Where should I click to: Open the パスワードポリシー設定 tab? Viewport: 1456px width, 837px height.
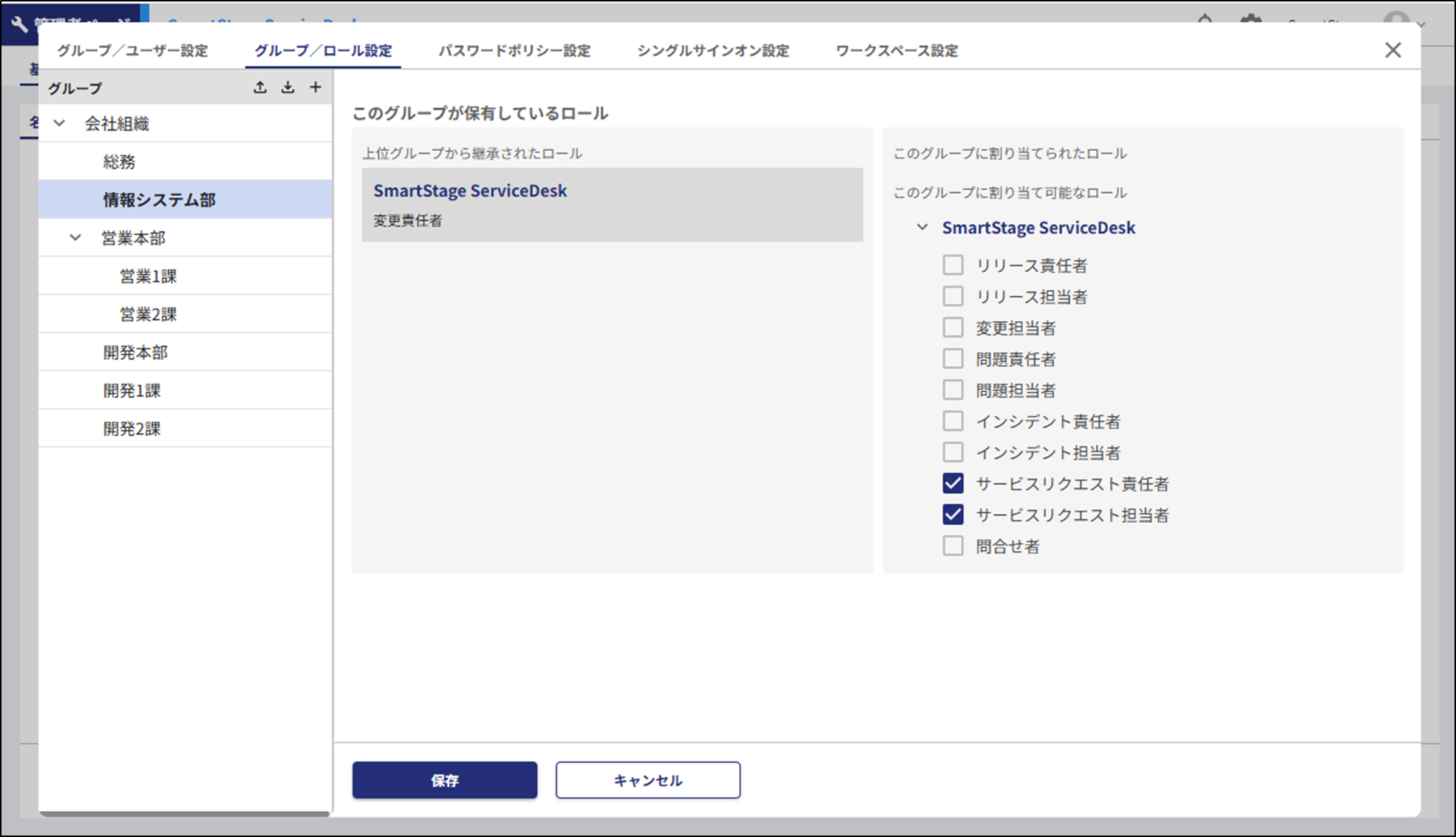tap(515, 50)
